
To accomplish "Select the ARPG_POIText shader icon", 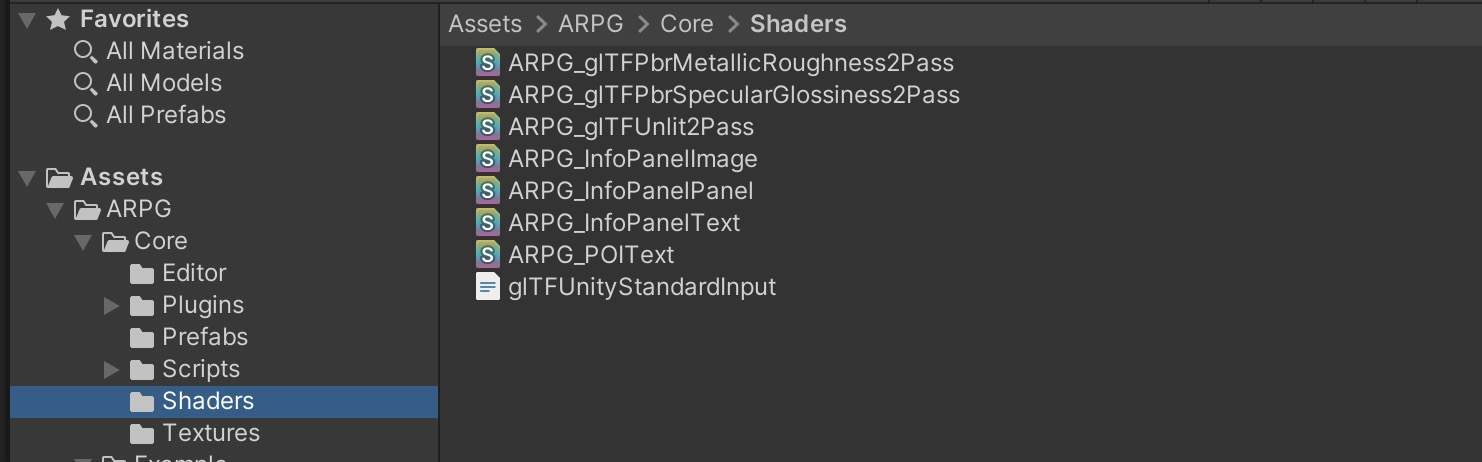I will (x=488, y=255).
